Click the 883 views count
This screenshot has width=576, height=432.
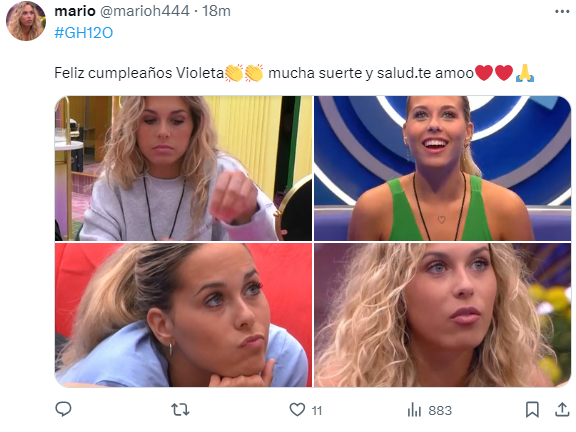[440, 410]
